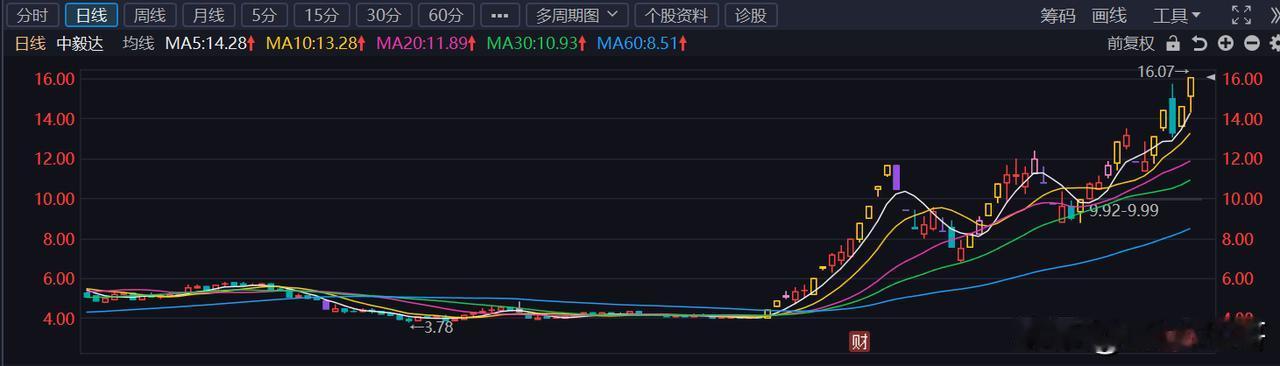The height and width of the screenshot is (366, 1280).
Task: Open more periods via ellipsis button
Action: 500,15
